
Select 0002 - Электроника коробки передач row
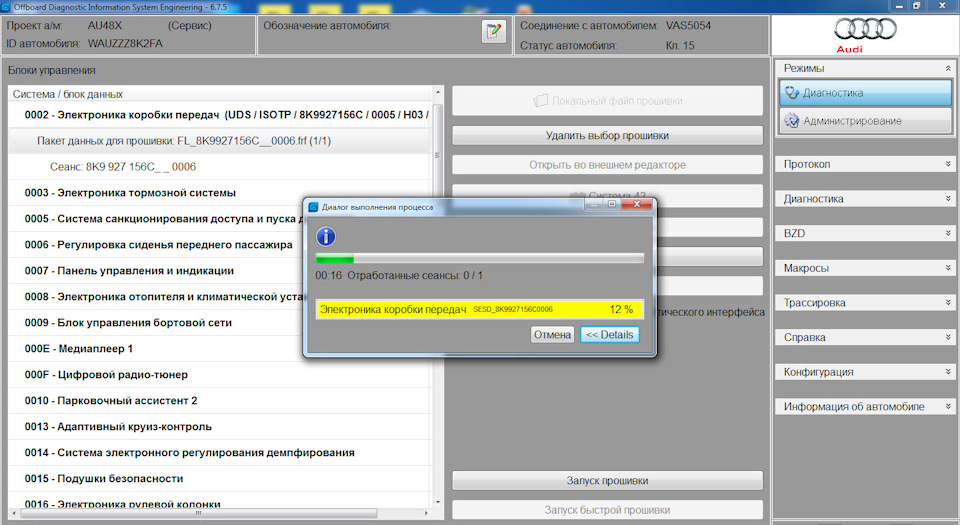(220, 114)
